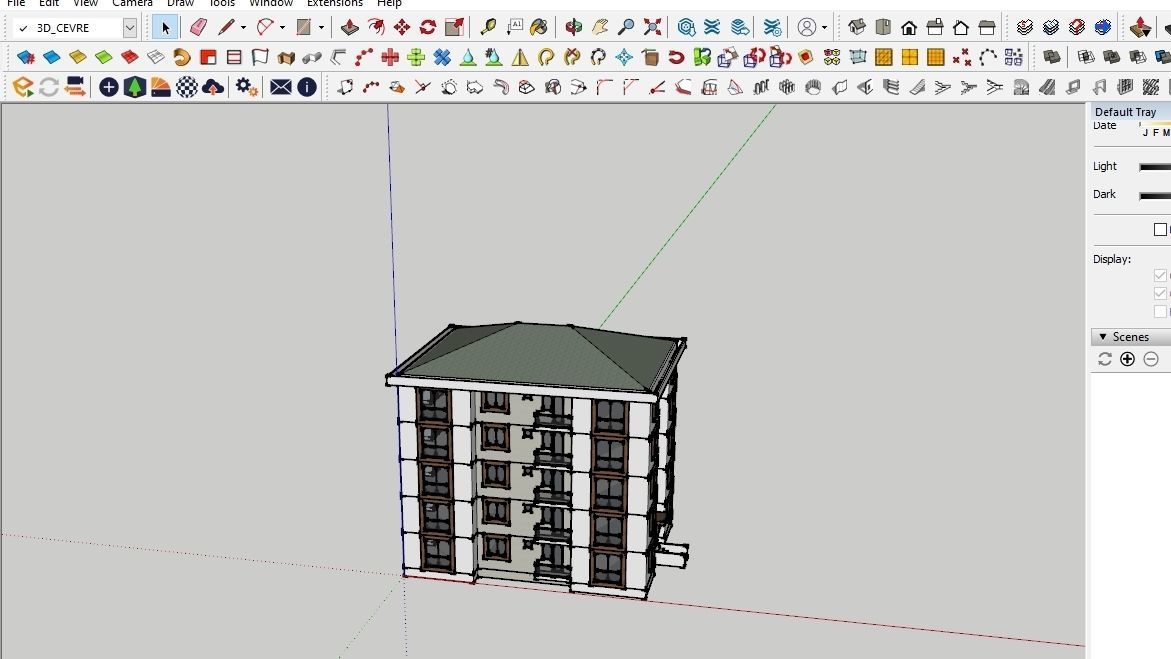Select the Rectangle shape tool
Screen dimensions: 1171x659
coord(303,28)
